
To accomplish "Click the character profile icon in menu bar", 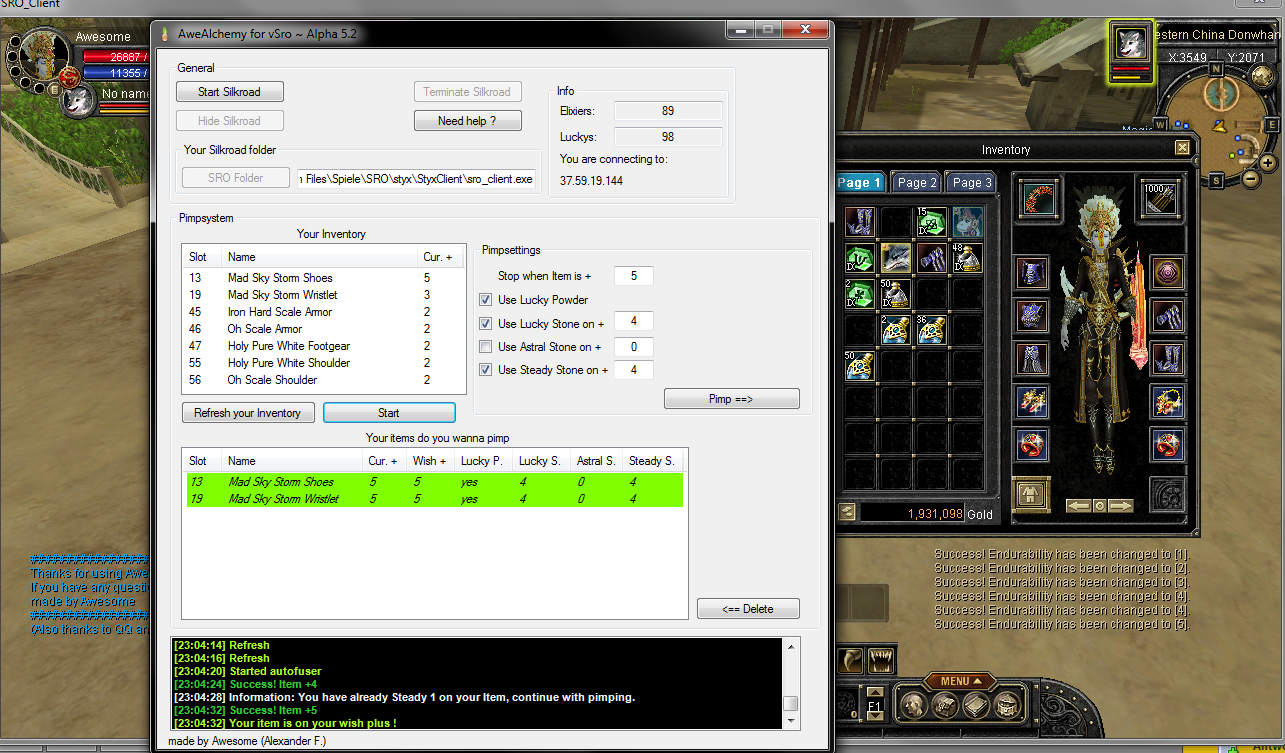I will pyautogui.click(x=914, y=703).
